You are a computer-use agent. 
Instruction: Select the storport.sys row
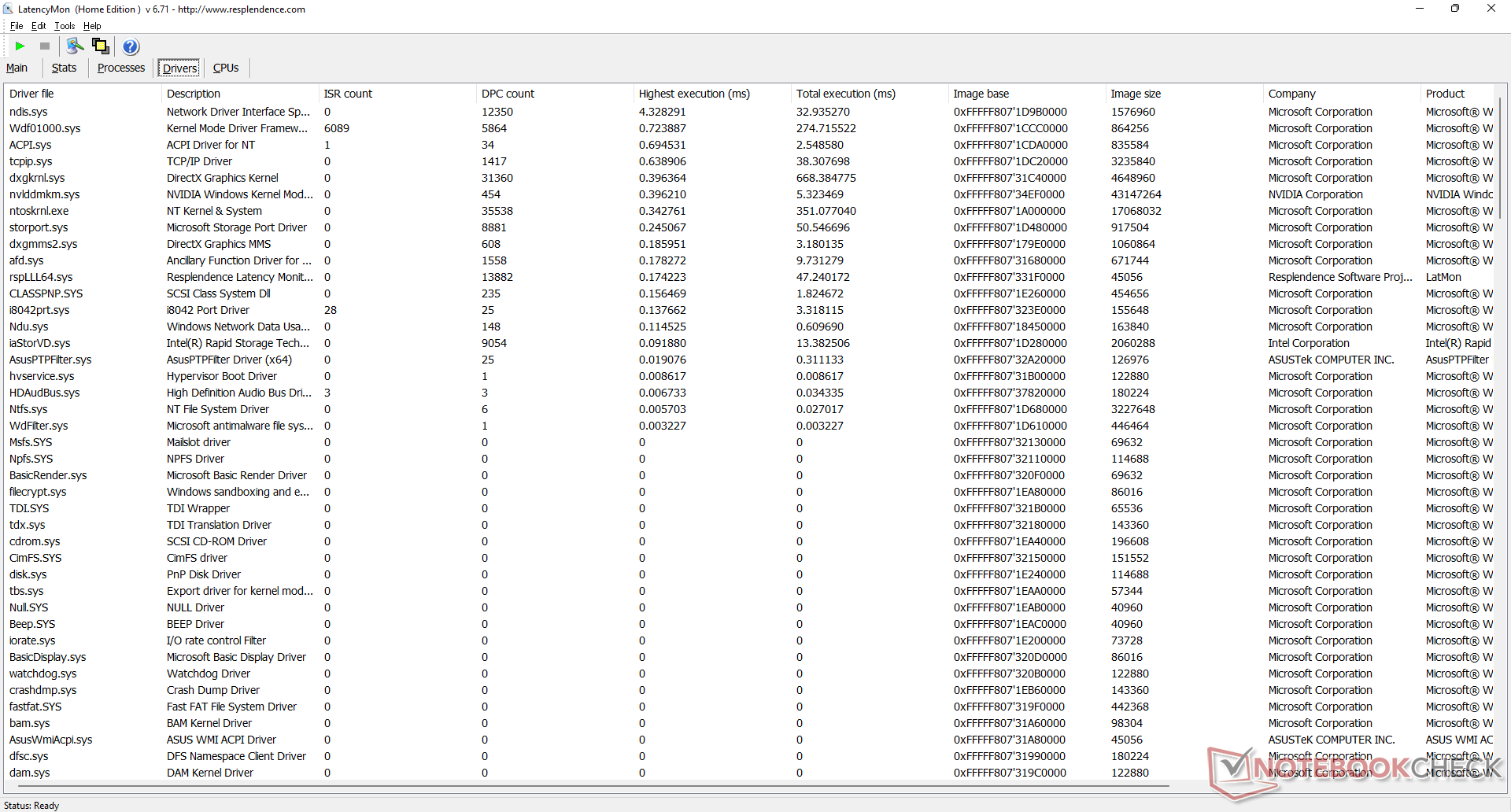[749, 227]
